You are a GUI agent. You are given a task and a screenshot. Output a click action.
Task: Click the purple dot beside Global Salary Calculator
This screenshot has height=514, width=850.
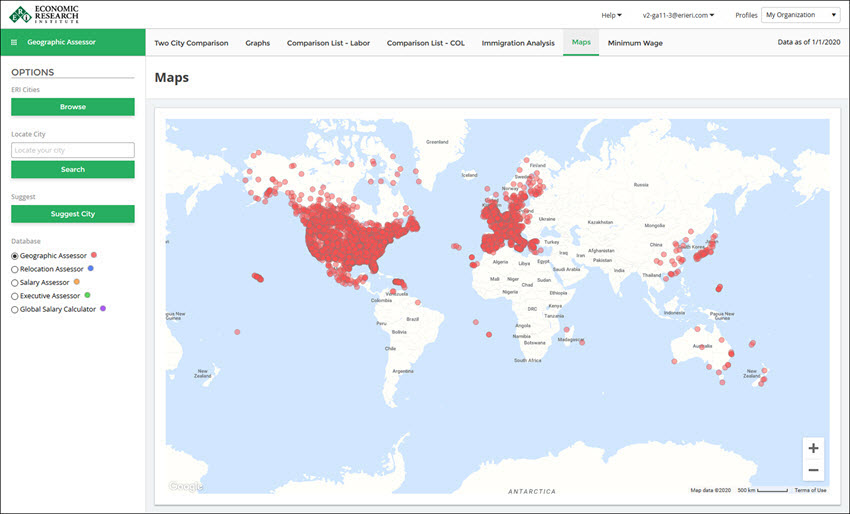coord(103,309)
